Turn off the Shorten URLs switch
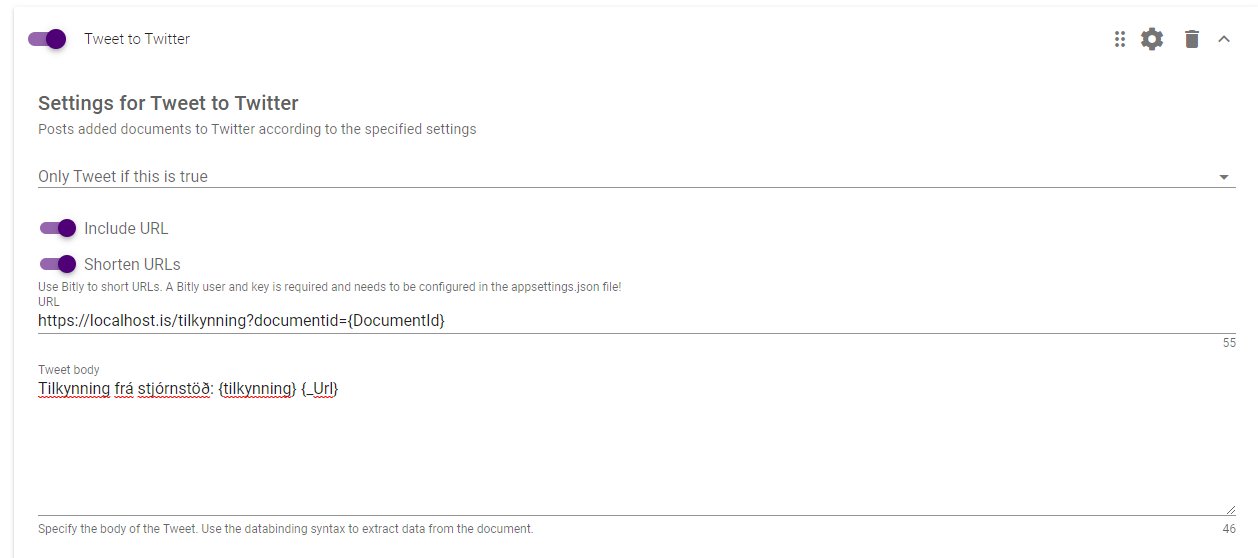This screenshot has width=1258, height=558. point(58,264)
